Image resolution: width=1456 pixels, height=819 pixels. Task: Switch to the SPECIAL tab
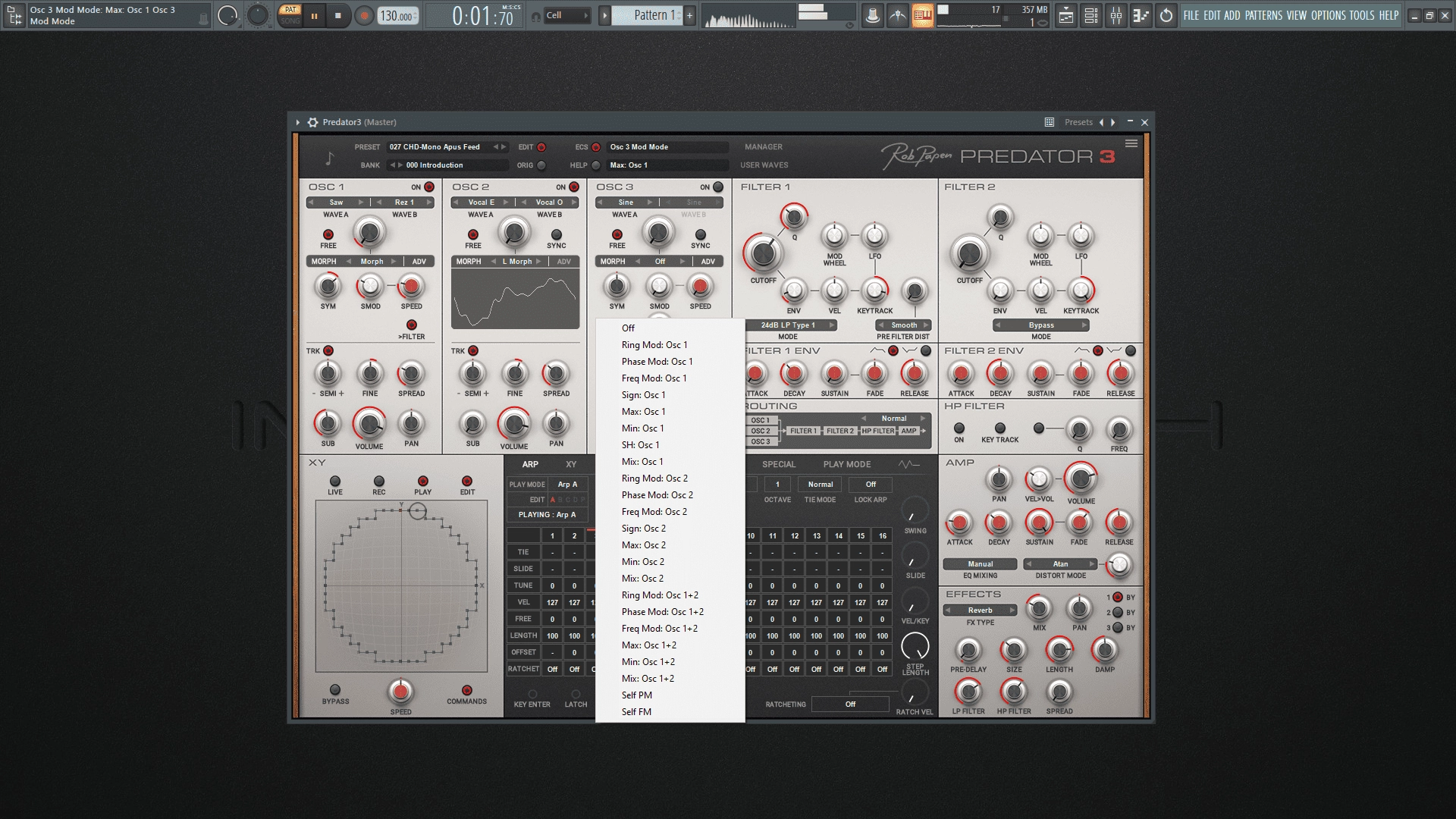pos(779,464)
